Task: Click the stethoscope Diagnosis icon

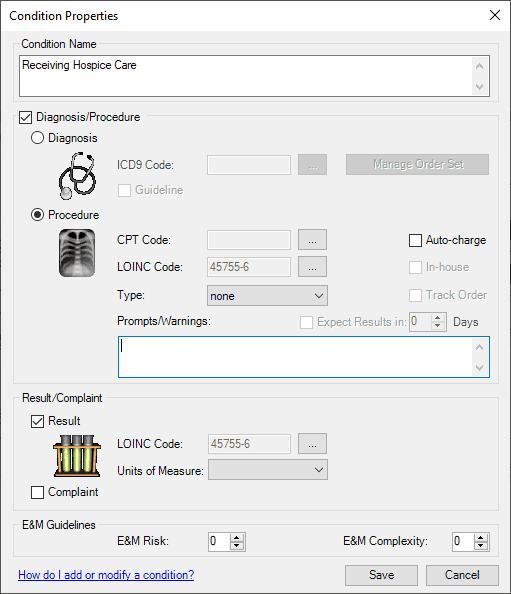Action: [x=77, y=175]
